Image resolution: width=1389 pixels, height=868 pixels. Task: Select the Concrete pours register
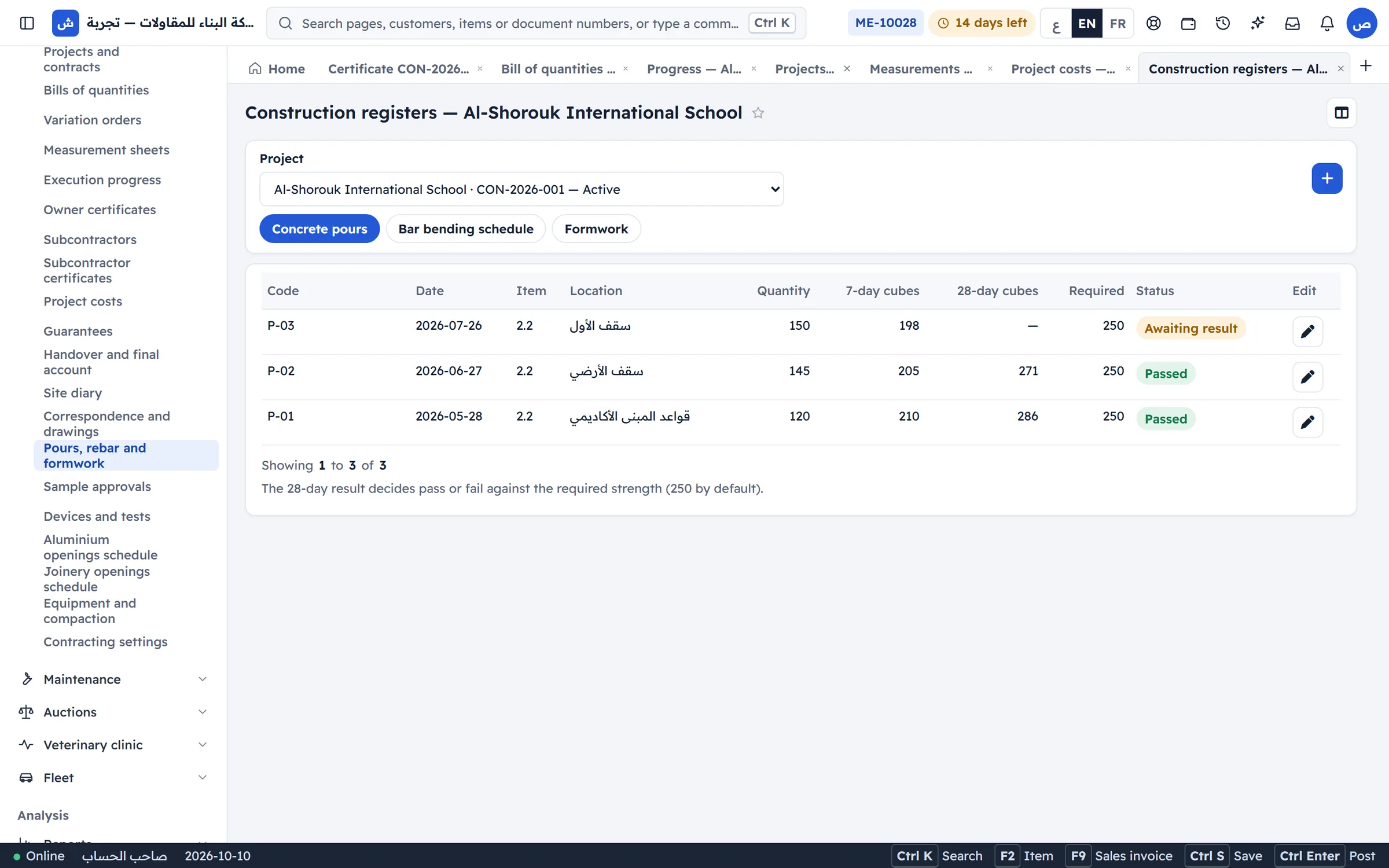(319, 229)
